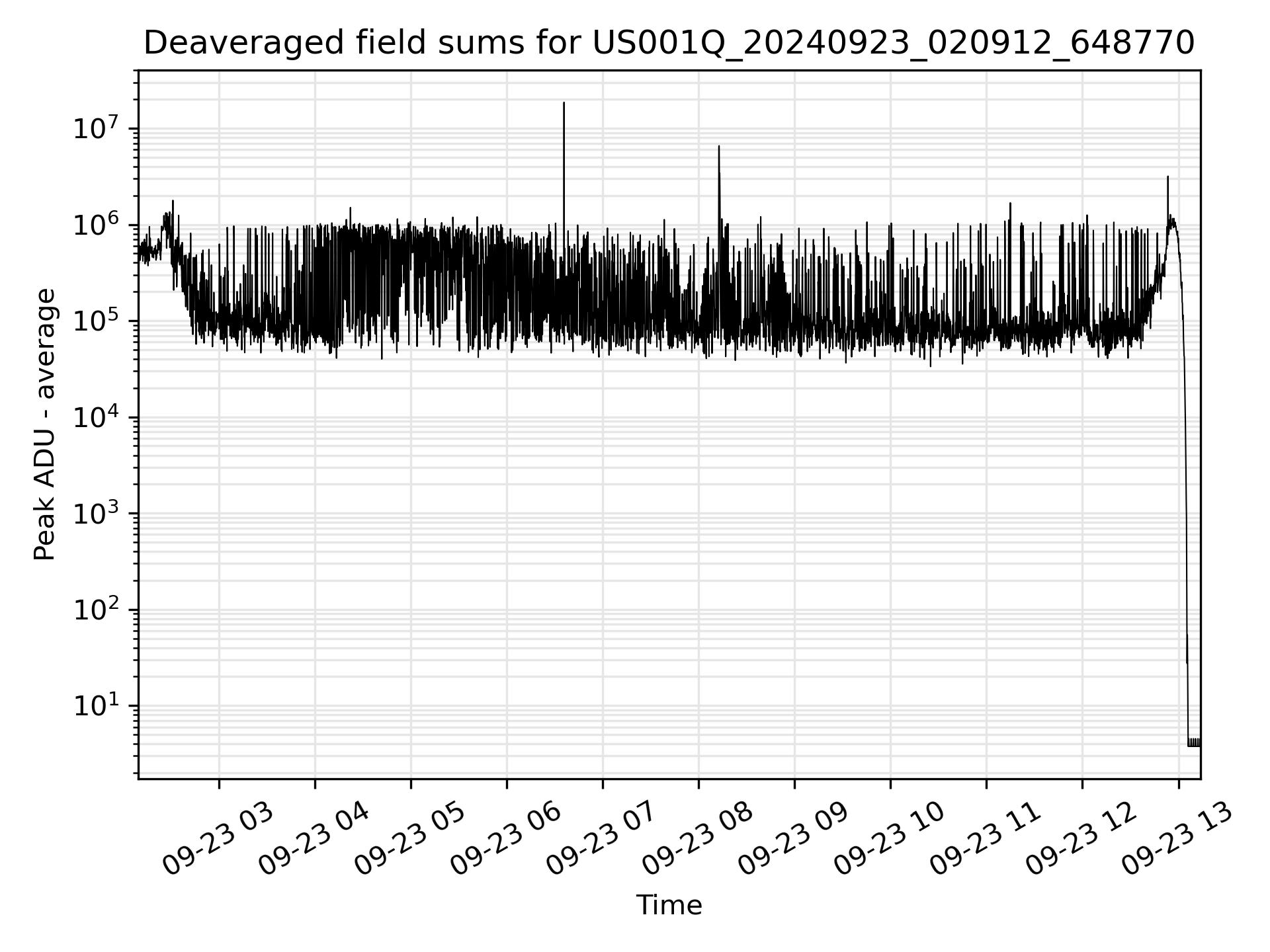Click the y-axis tick label 10^4
The width and height of the screenshot is (1270, 952).
[96, 416]
